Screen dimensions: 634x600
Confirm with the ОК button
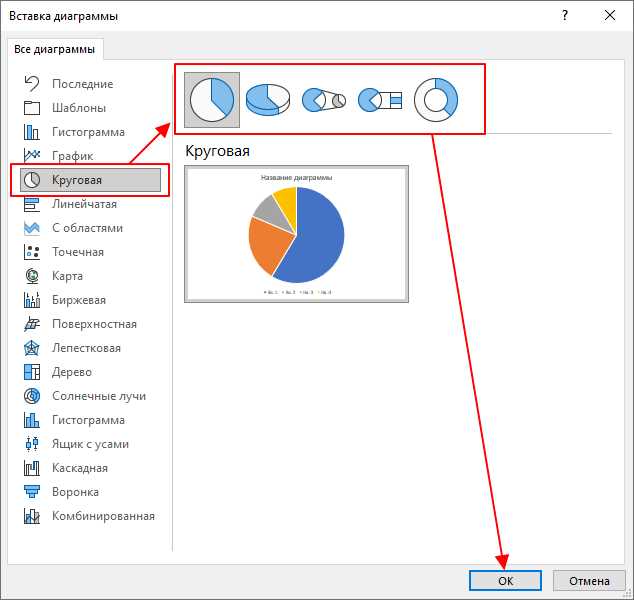pyautogui.click(x=505, y=581)
